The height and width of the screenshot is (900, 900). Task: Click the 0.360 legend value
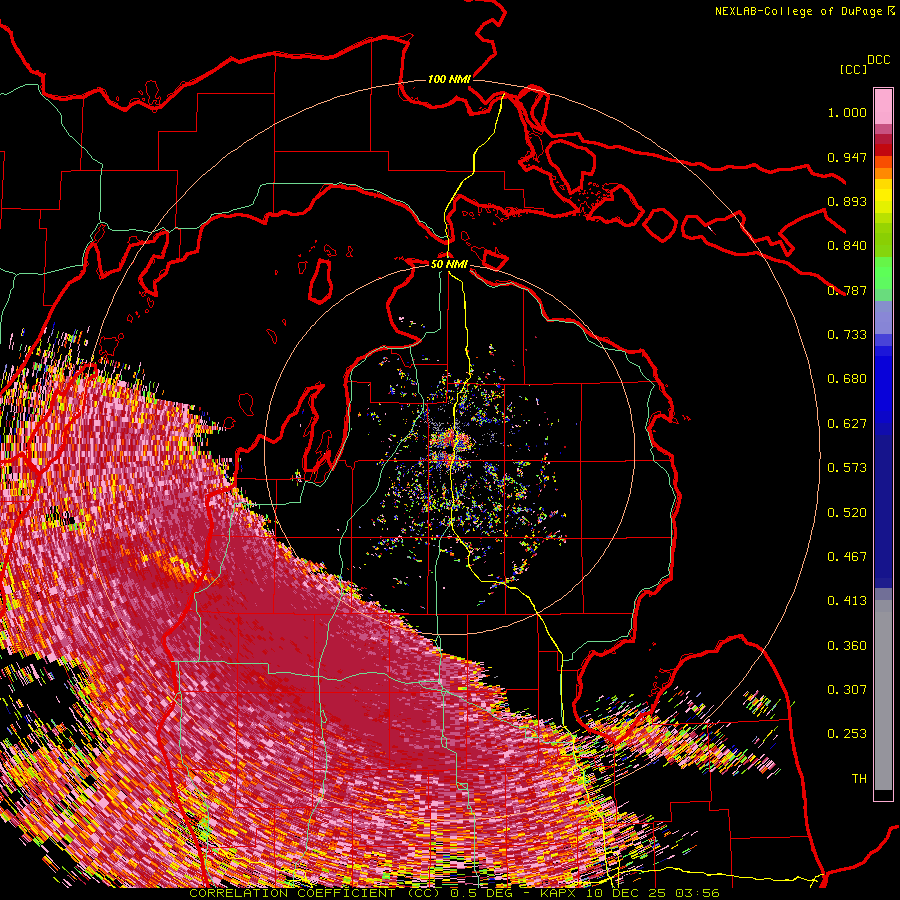(x=847, y=646)
